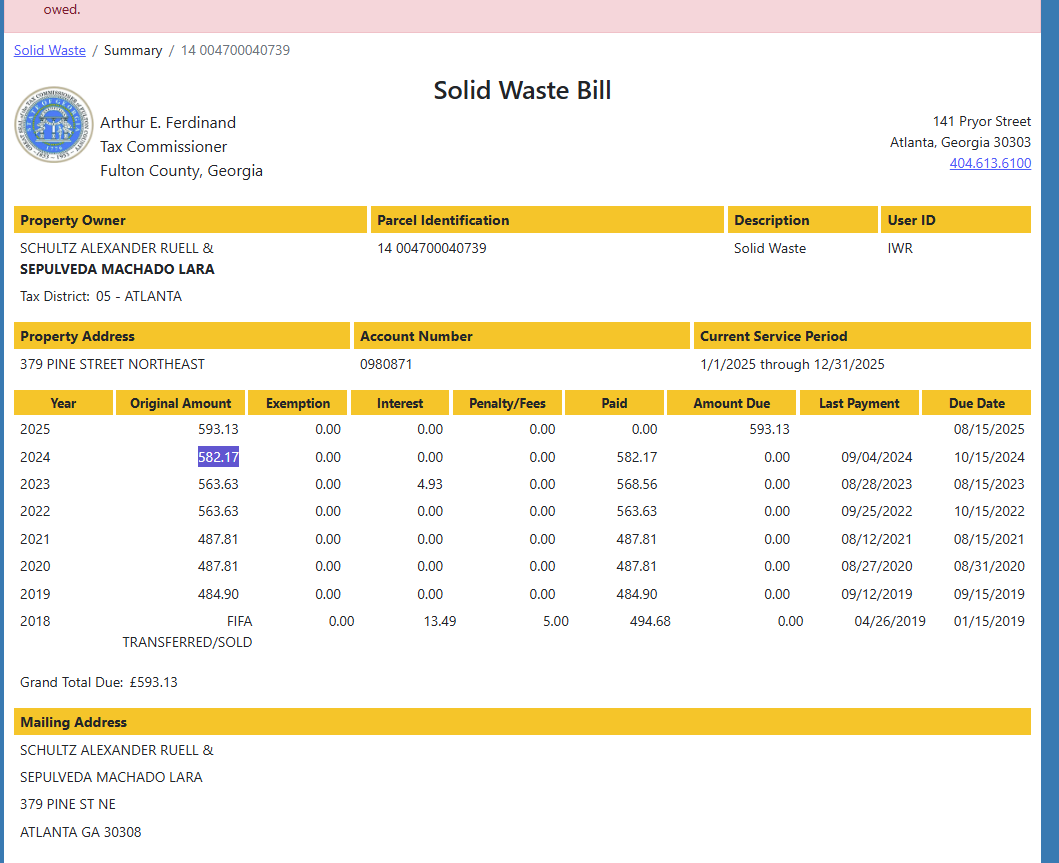Click the Due Date column header
The image size is (1059, 863).
(976, 403)
